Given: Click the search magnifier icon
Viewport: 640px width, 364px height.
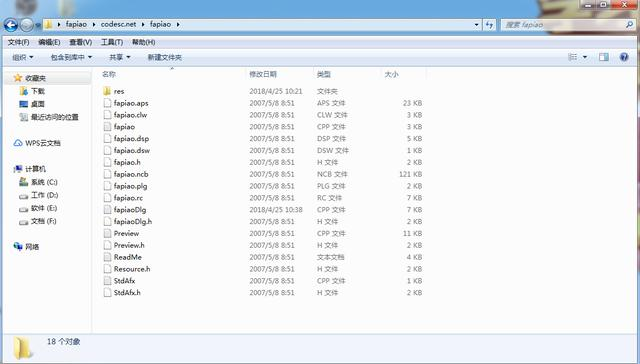Looking at the screenshot, I should (629, 25).
